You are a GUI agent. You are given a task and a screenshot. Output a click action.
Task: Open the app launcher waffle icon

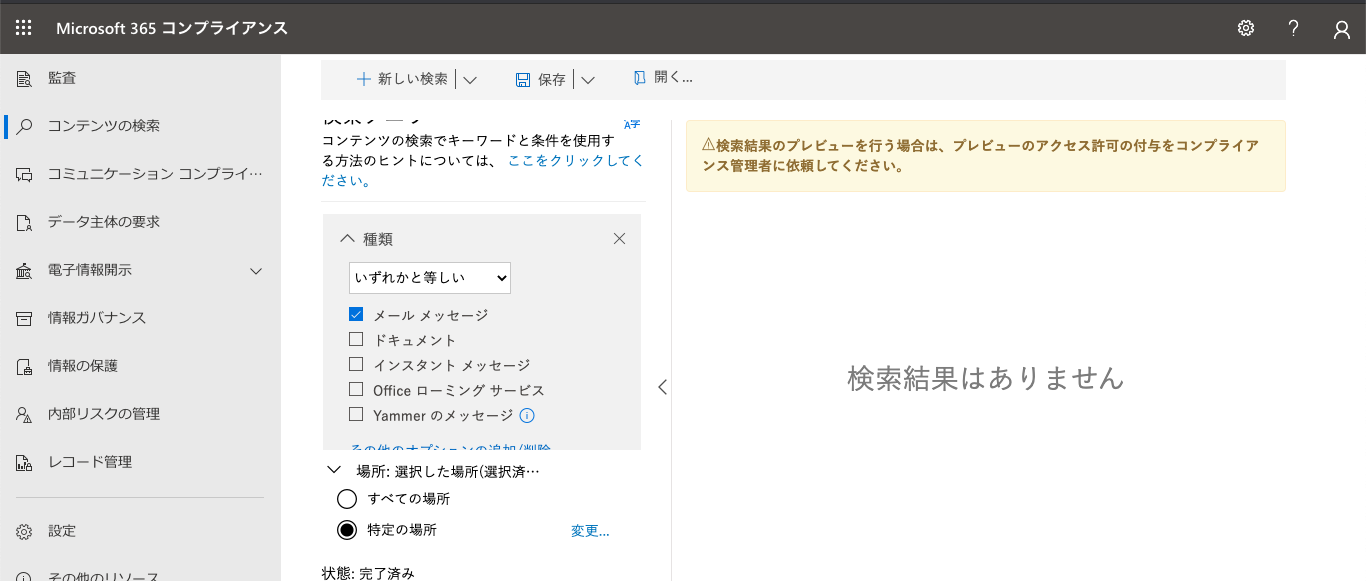tap(24, 28)
